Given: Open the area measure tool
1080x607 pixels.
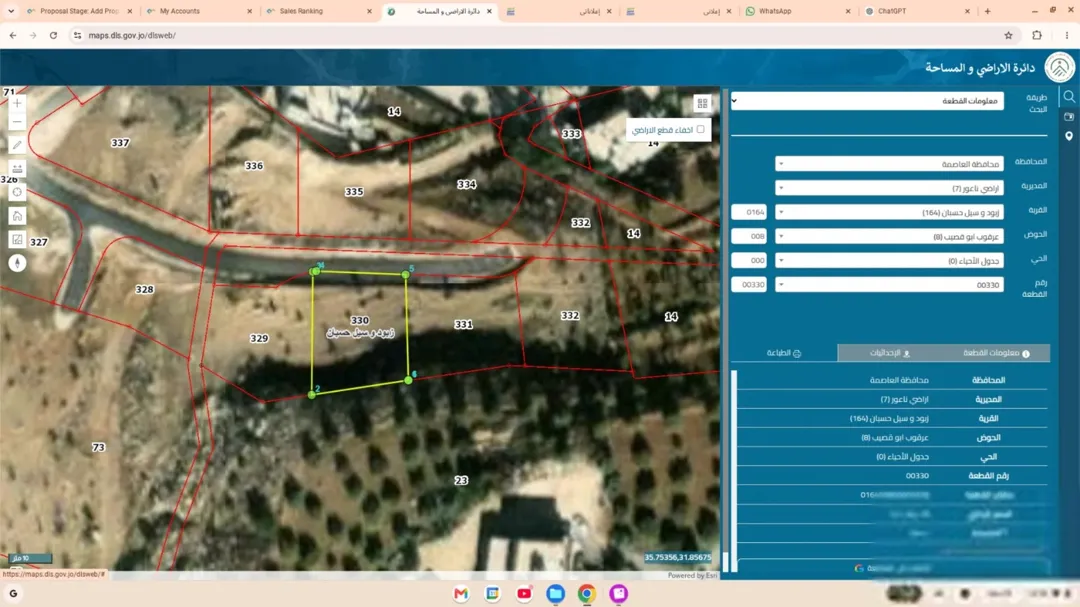Looking at the screenshot, I should pyautogui.click(x=17, y=239).
